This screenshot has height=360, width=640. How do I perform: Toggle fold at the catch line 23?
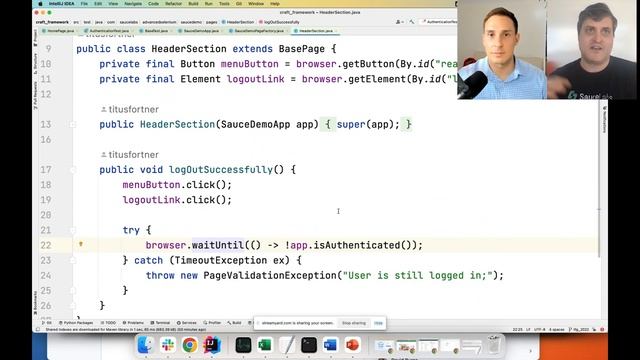pos(73,260)
